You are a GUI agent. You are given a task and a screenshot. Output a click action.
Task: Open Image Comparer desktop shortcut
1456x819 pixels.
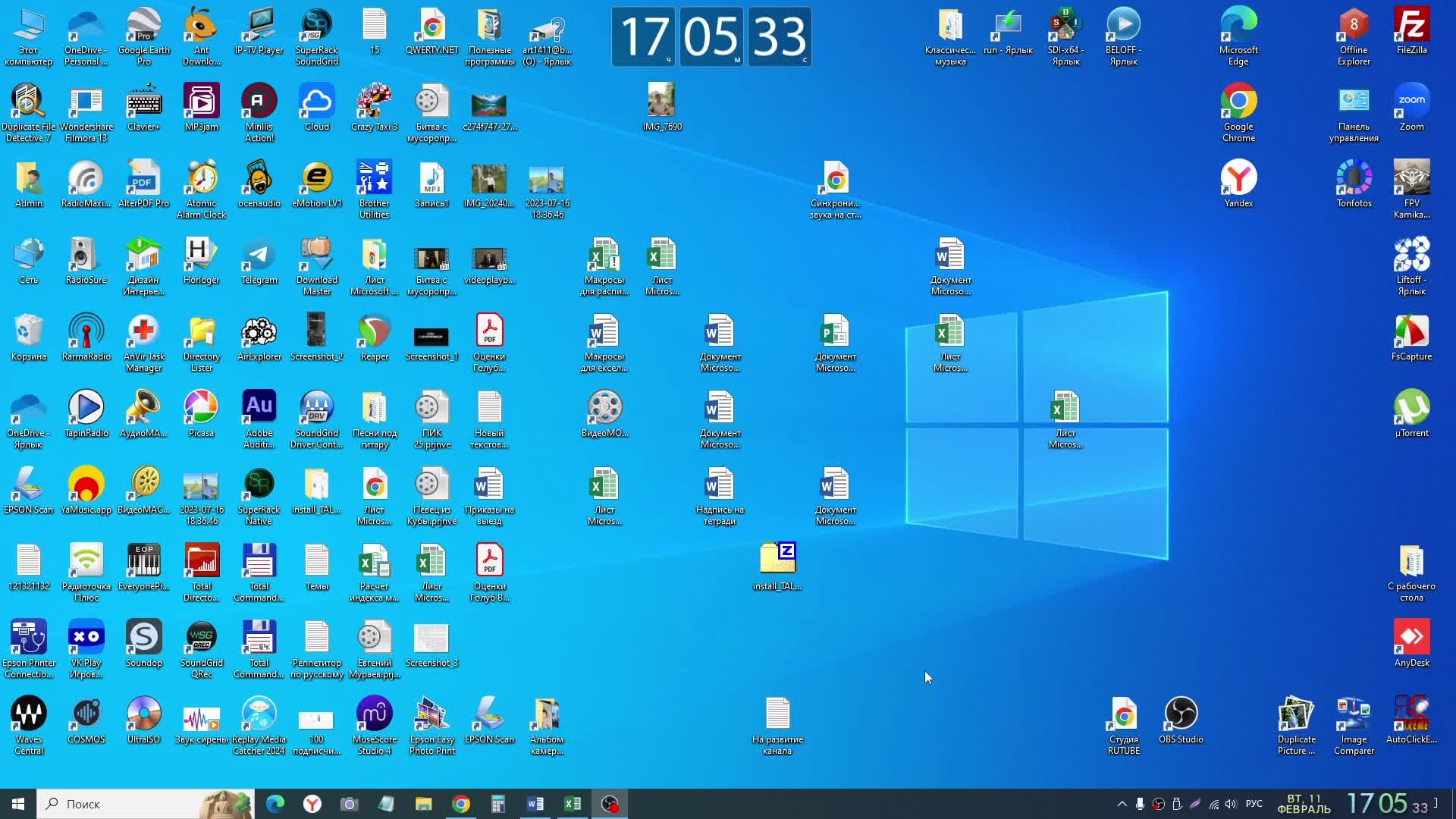tap(1354, 726)
